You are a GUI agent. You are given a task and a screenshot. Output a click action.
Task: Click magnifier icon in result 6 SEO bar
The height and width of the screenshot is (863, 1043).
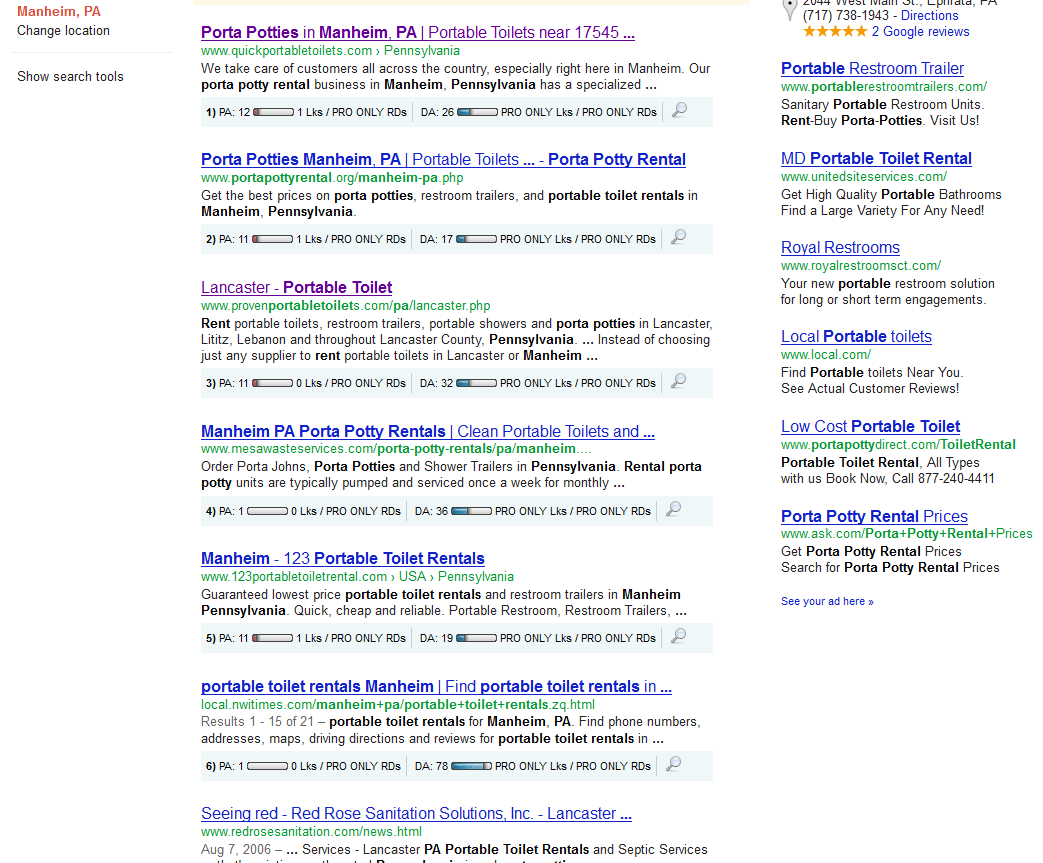[673, 765]
